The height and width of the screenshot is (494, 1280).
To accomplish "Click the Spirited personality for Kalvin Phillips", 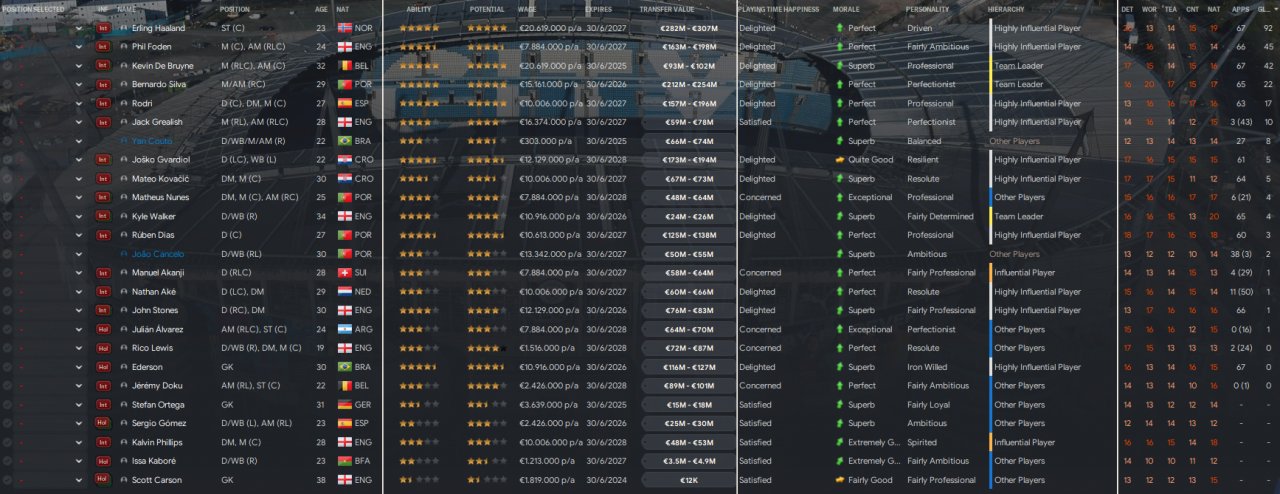I will click(x=922, y=442).
